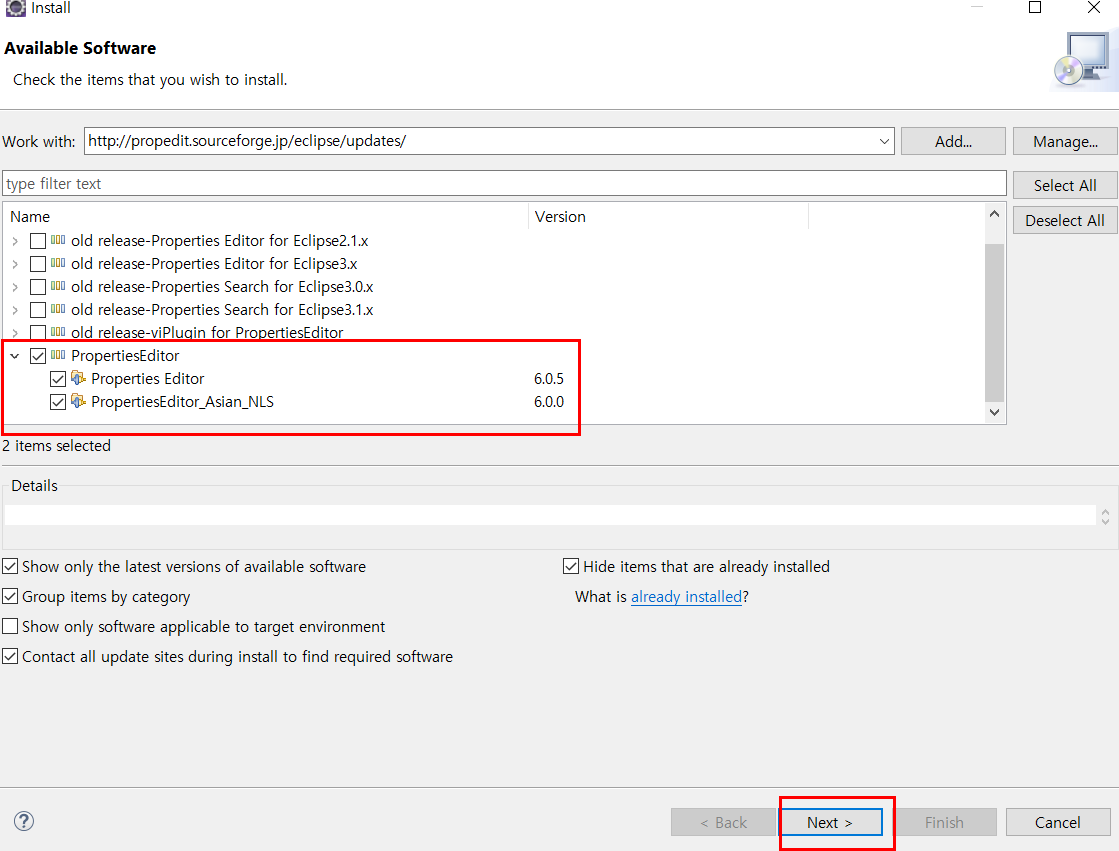This screenshot has height=851, width=1119.
Task: Click category icon of old release-Properties Search for Eclipse3.1.x
Action: coord(59,309)
